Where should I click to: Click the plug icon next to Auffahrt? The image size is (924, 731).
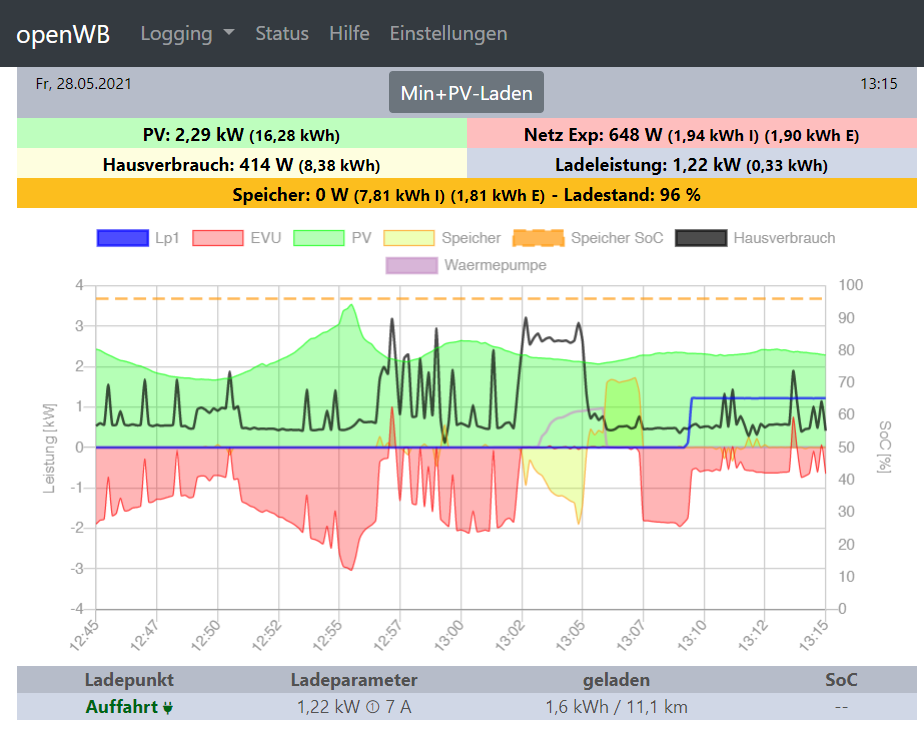(x=168, y=708)
